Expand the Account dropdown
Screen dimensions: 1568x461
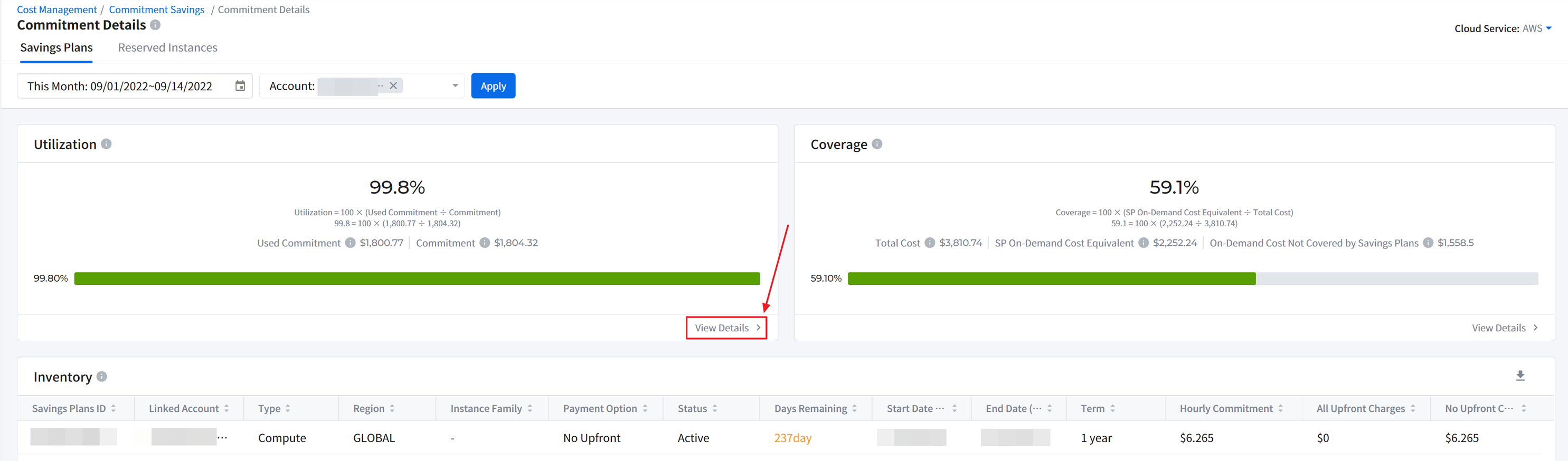coord(455,86)
